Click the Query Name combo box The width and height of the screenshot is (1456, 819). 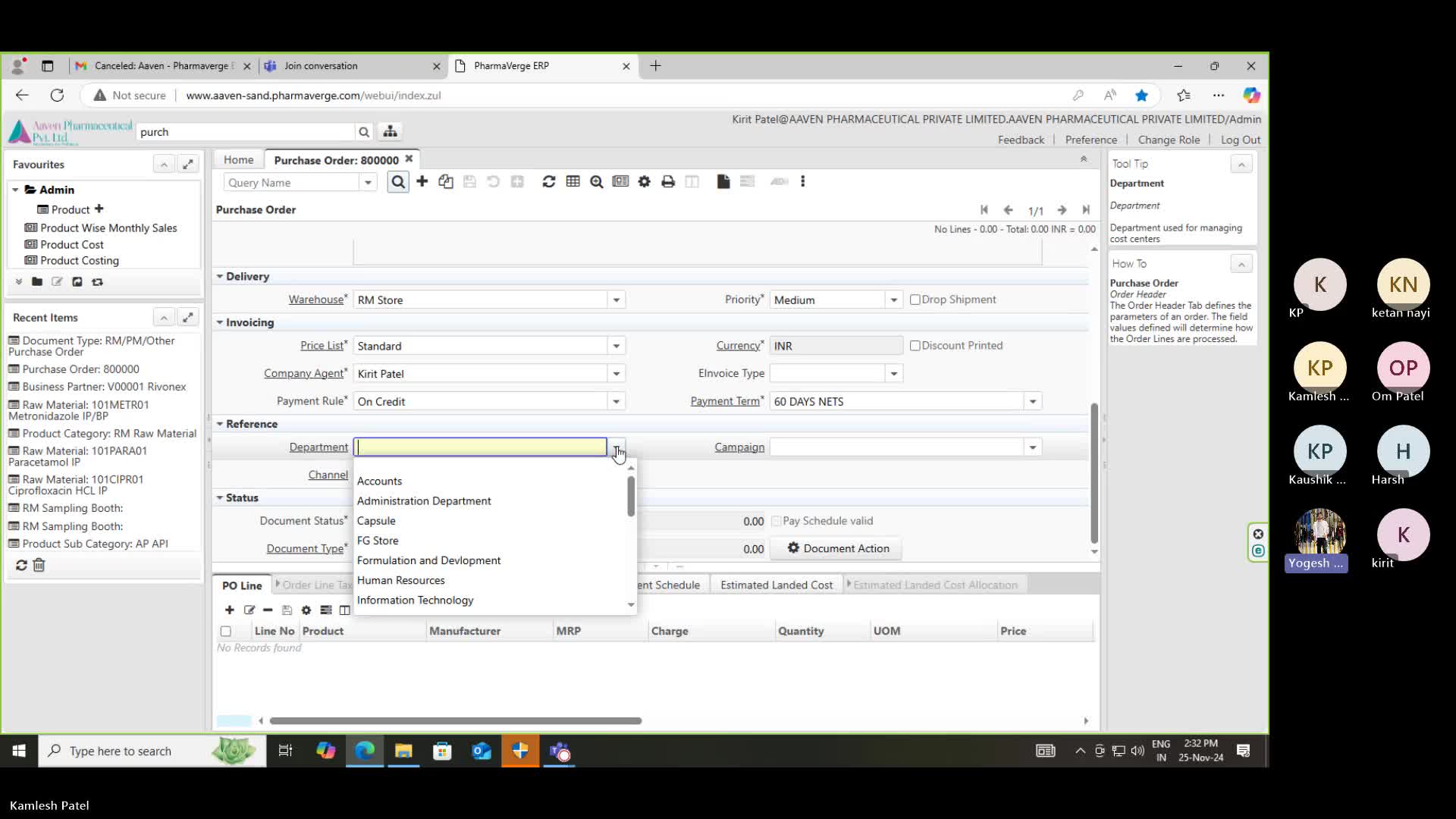coord(300,183)
